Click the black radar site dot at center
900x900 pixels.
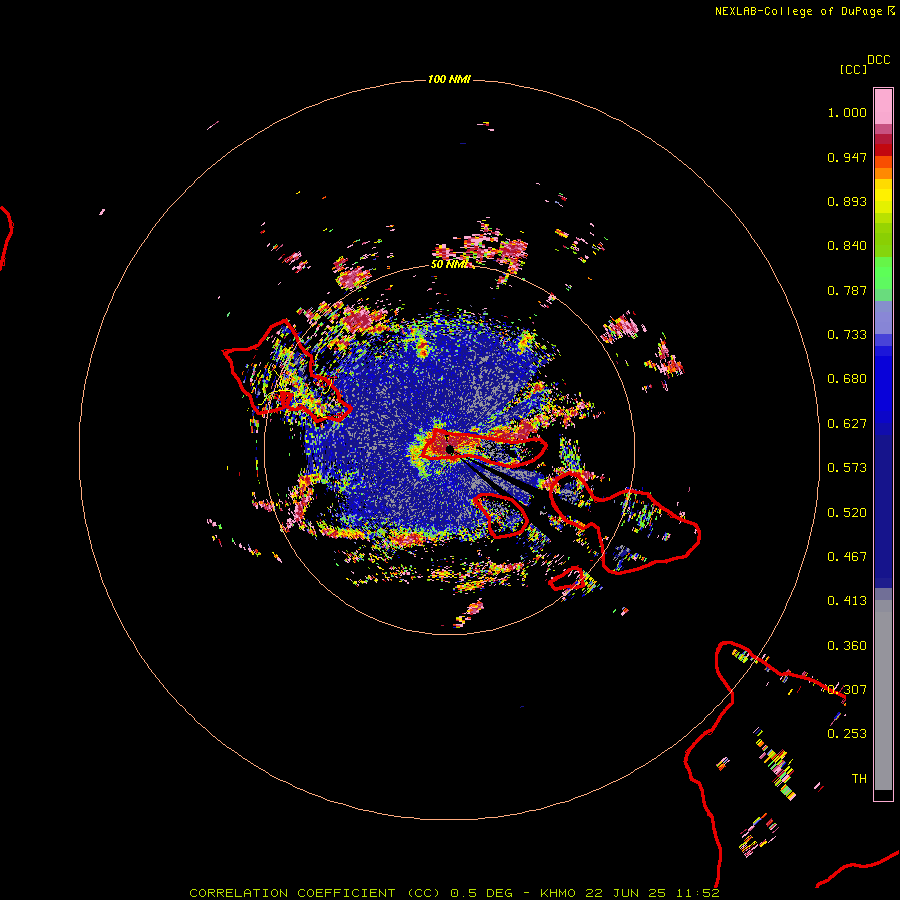(x=449, y=449)
